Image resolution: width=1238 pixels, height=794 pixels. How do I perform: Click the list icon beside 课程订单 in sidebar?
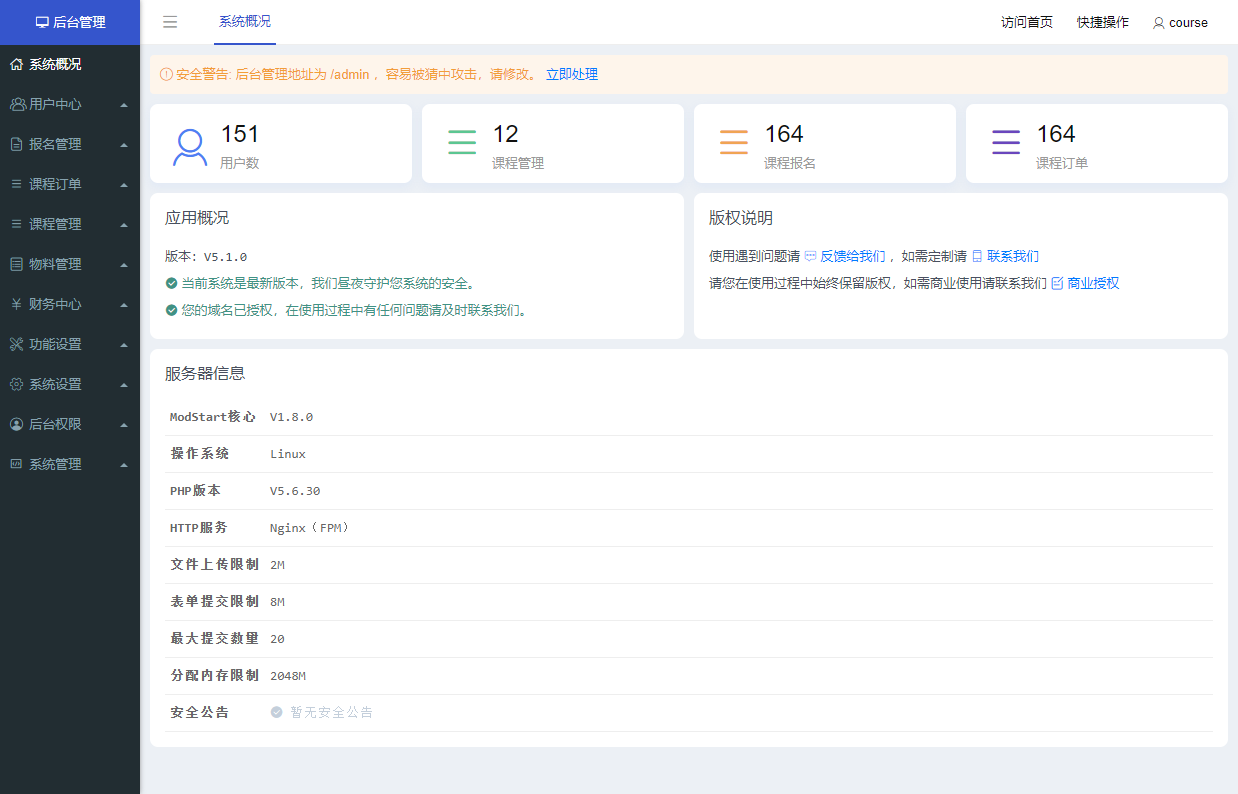tap(17, 184)
